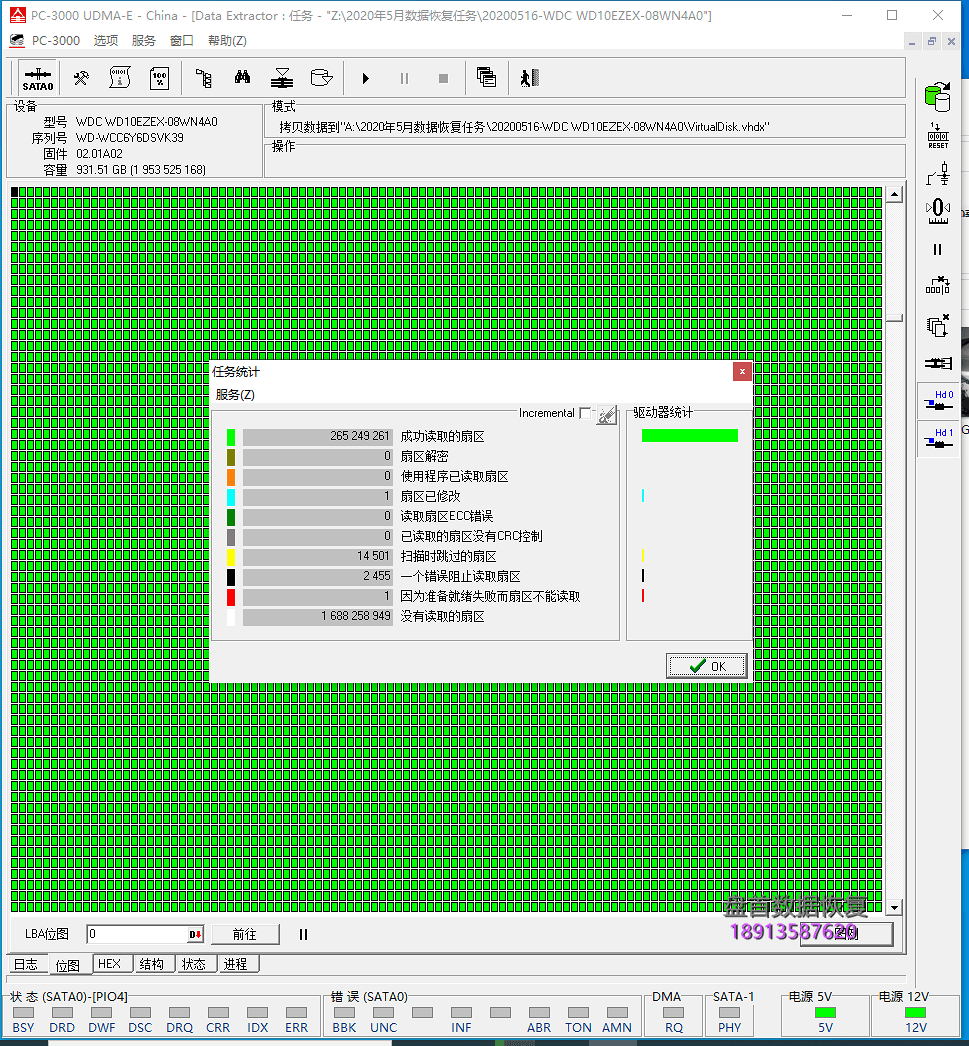Open the 帮助(Z) menu
This screenshot has width=969, height=1046.
pyautogui.click(x=227, y=41)
